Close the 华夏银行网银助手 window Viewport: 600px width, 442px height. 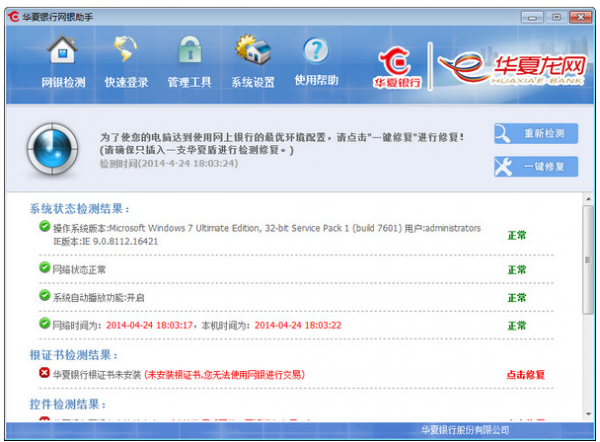coord(580,17)
